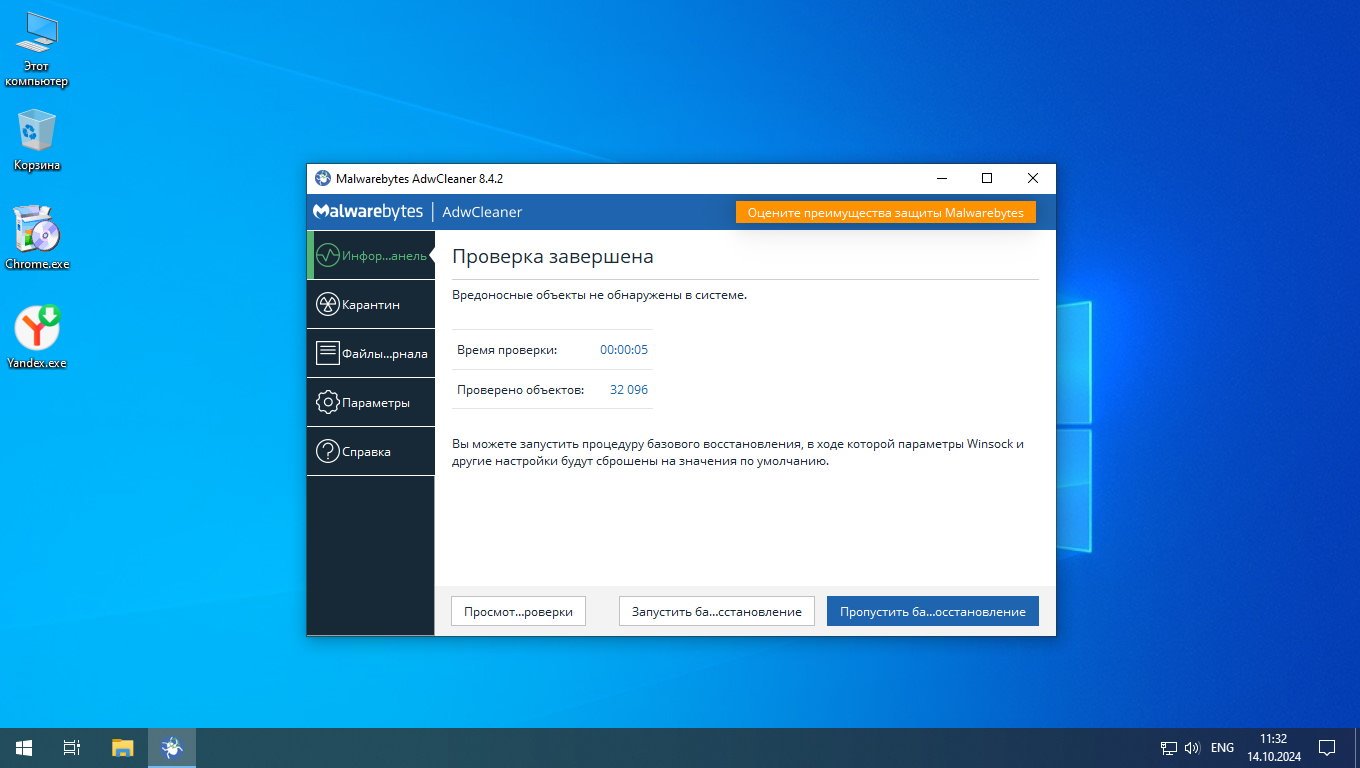Screen dimensions: 1360x768
Task: Open the Windows Start menu
Action: [x=24, y=747]
